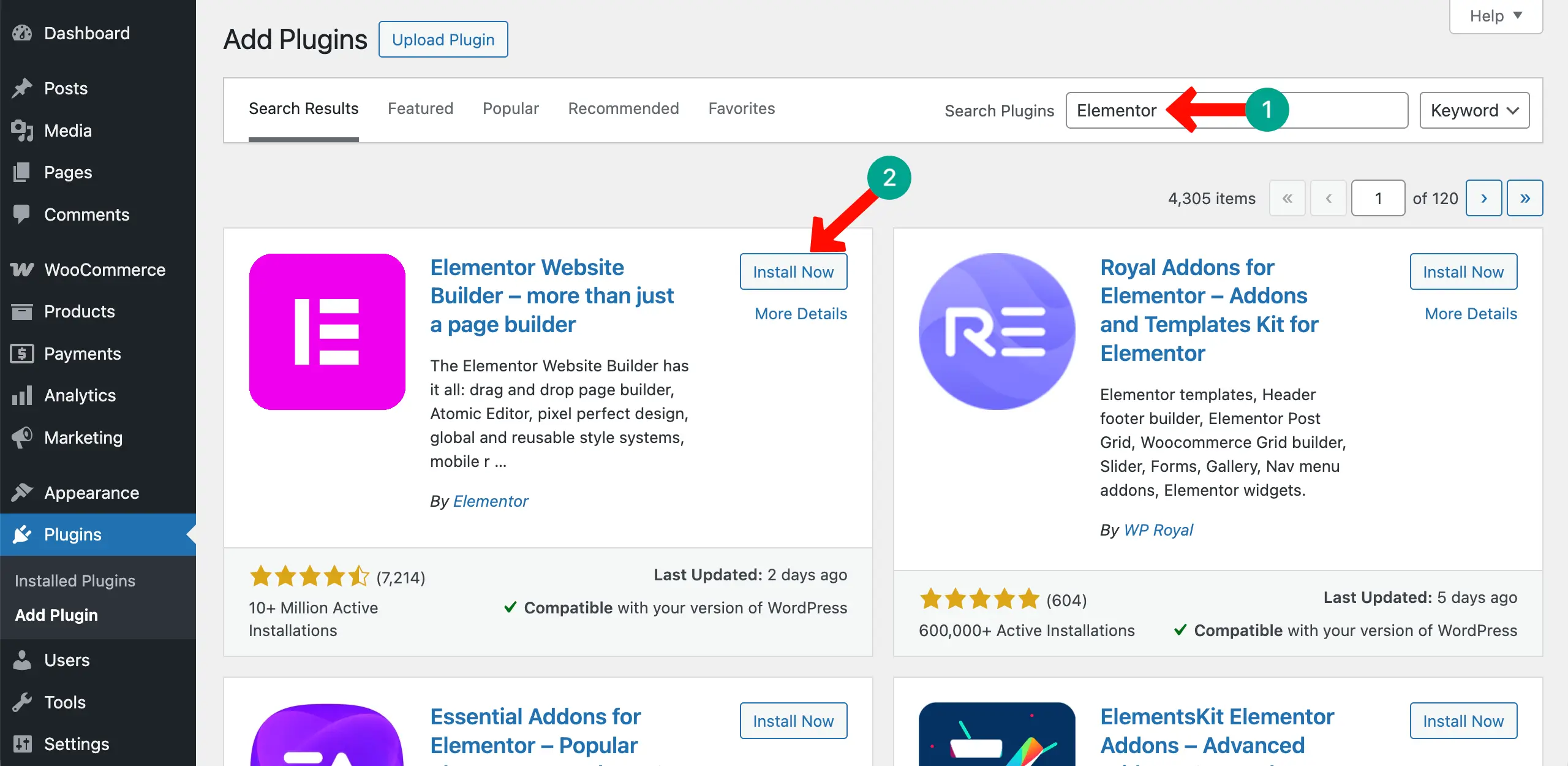Click the Analytics bar chart icon
1568x766 pixels.
pyautogui.click(x=22, y=395)
